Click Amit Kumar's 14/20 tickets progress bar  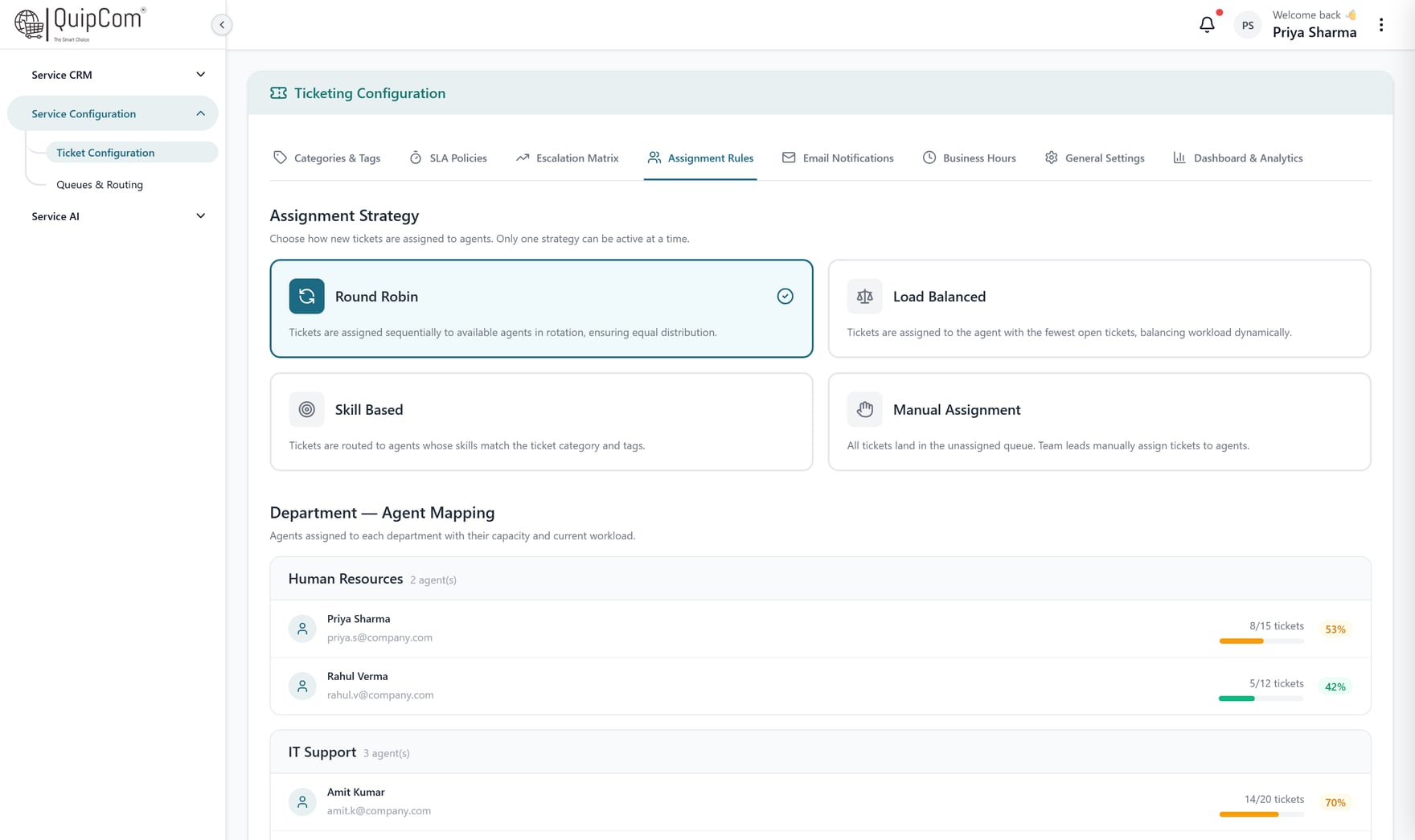pos(1261,815)
